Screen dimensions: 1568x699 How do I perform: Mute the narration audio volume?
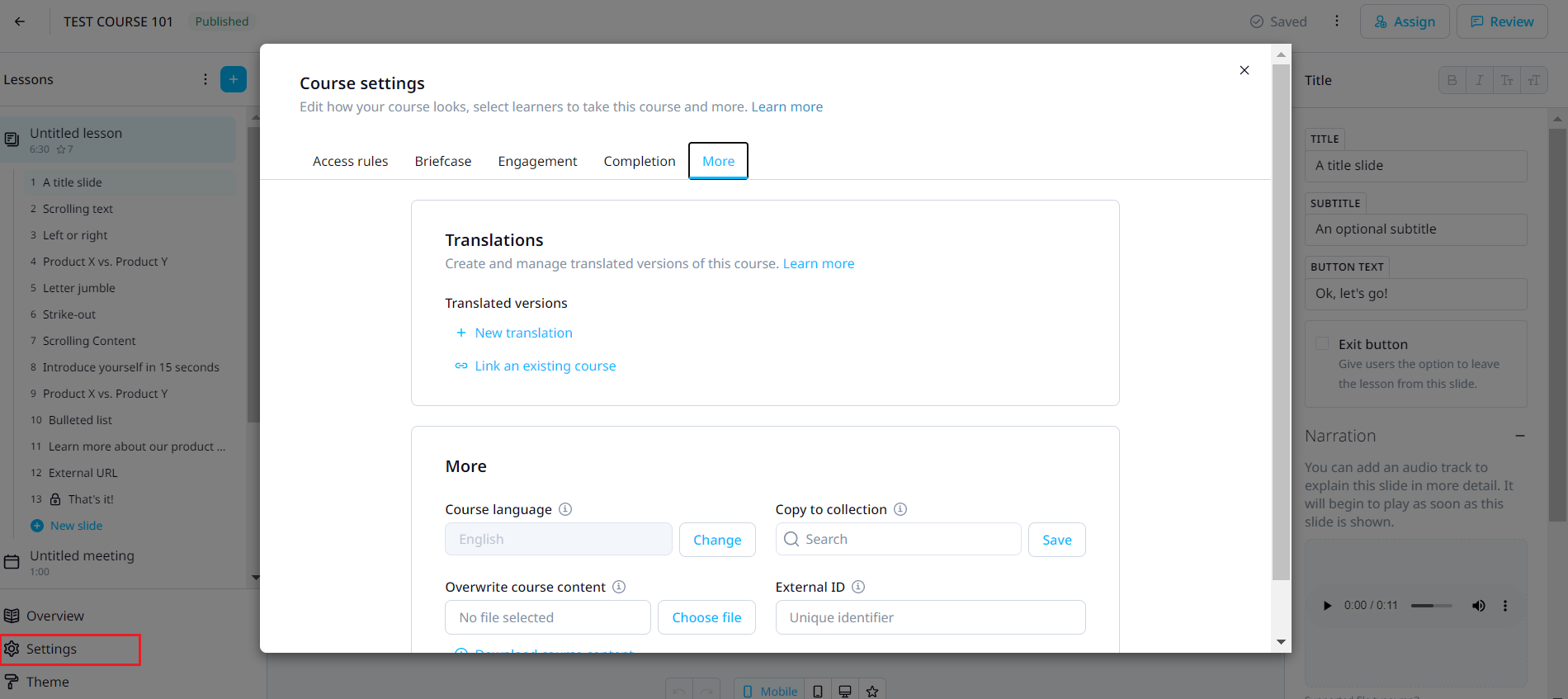1479,606
